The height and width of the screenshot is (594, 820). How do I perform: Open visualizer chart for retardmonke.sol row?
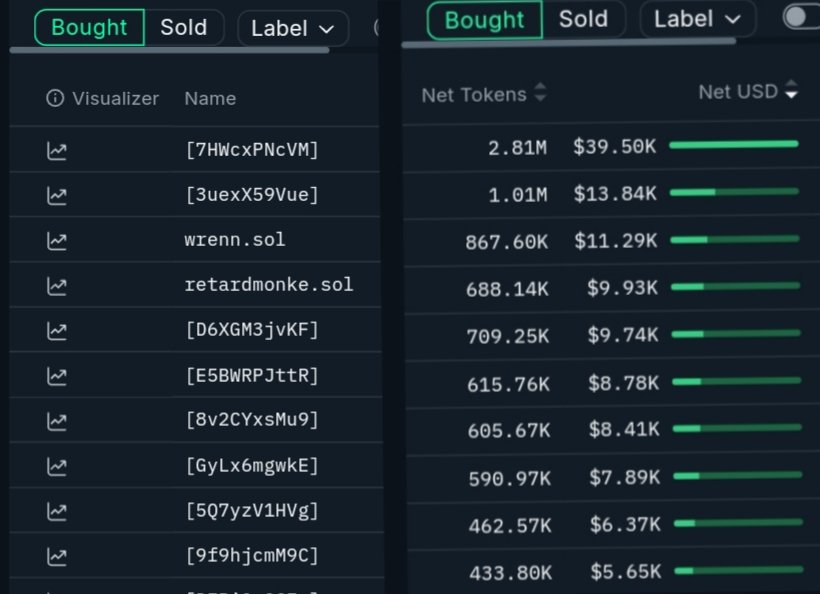(x=56, y=286)
